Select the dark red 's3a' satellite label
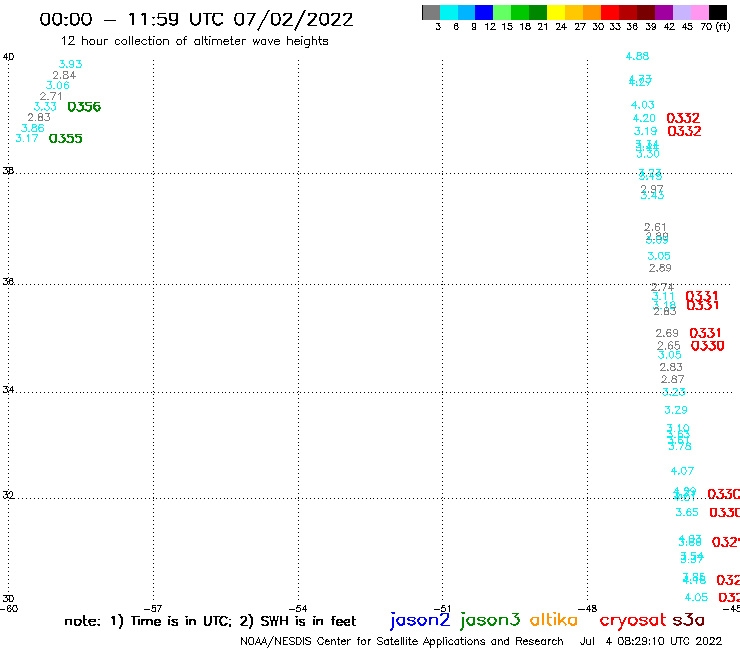The height and width of the screenshot is (650, 740). click(688, 620)
